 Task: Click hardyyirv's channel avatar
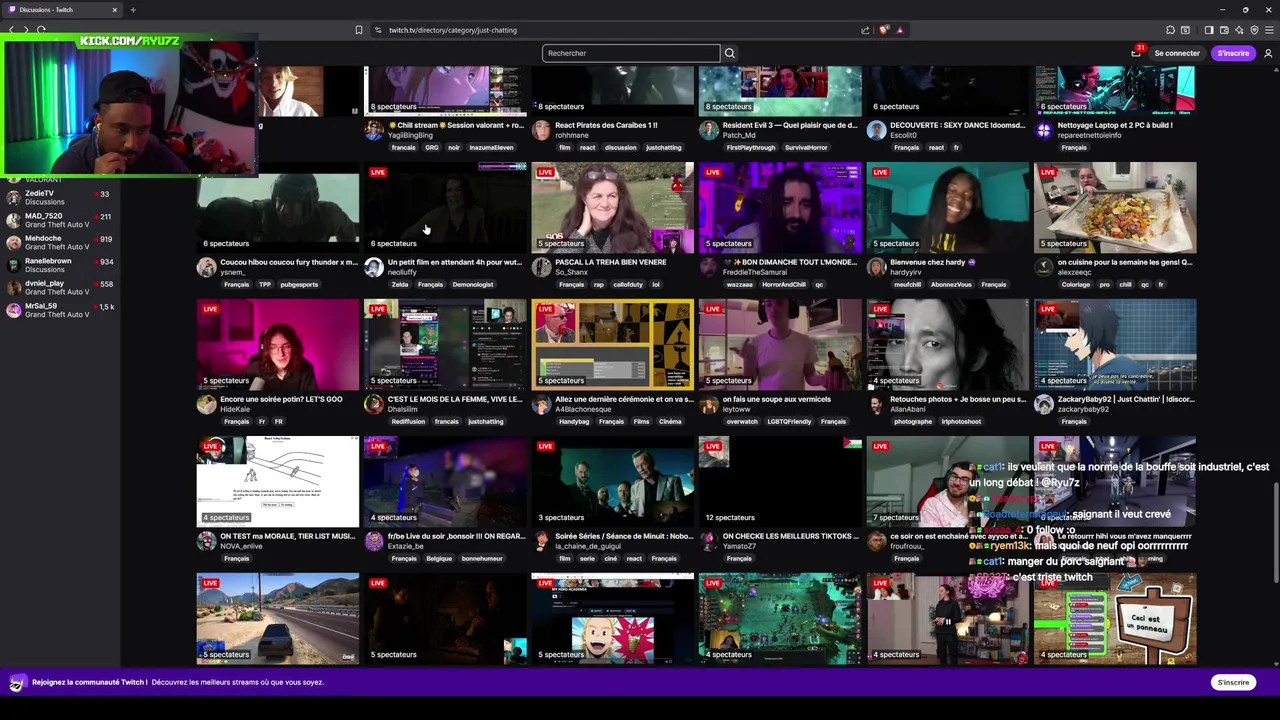coord(876,267)
